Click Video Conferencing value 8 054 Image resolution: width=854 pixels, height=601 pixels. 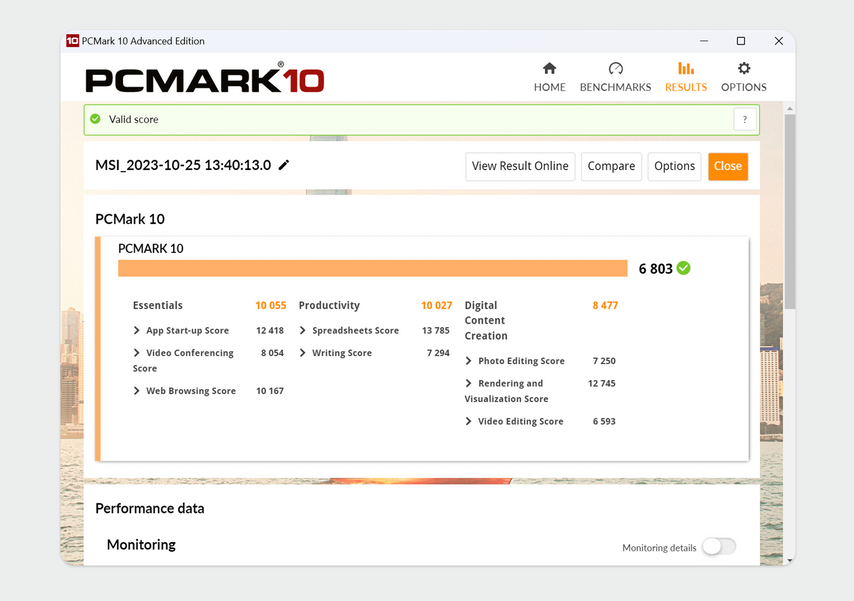pyautogui.click(x=272, y=353)
